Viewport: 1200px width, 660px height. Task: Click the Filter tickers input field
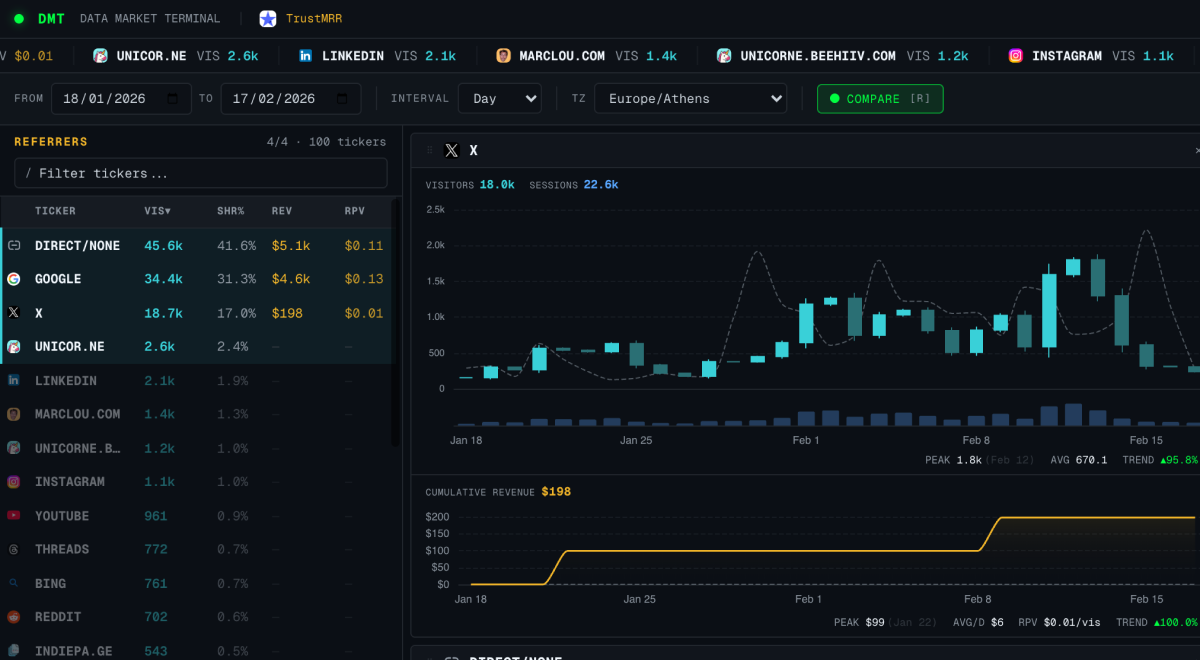coord(200,173)
